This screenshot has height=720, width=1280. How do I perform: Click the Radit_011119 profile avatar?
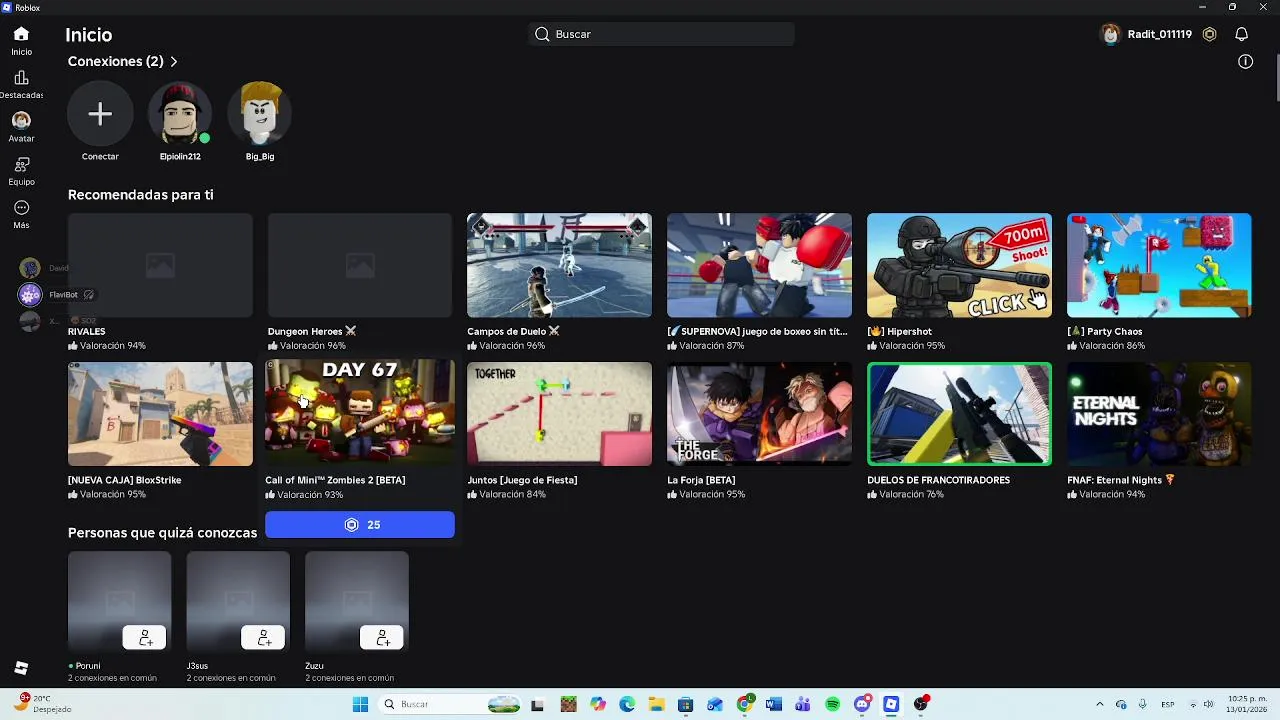click(1110, 34)
